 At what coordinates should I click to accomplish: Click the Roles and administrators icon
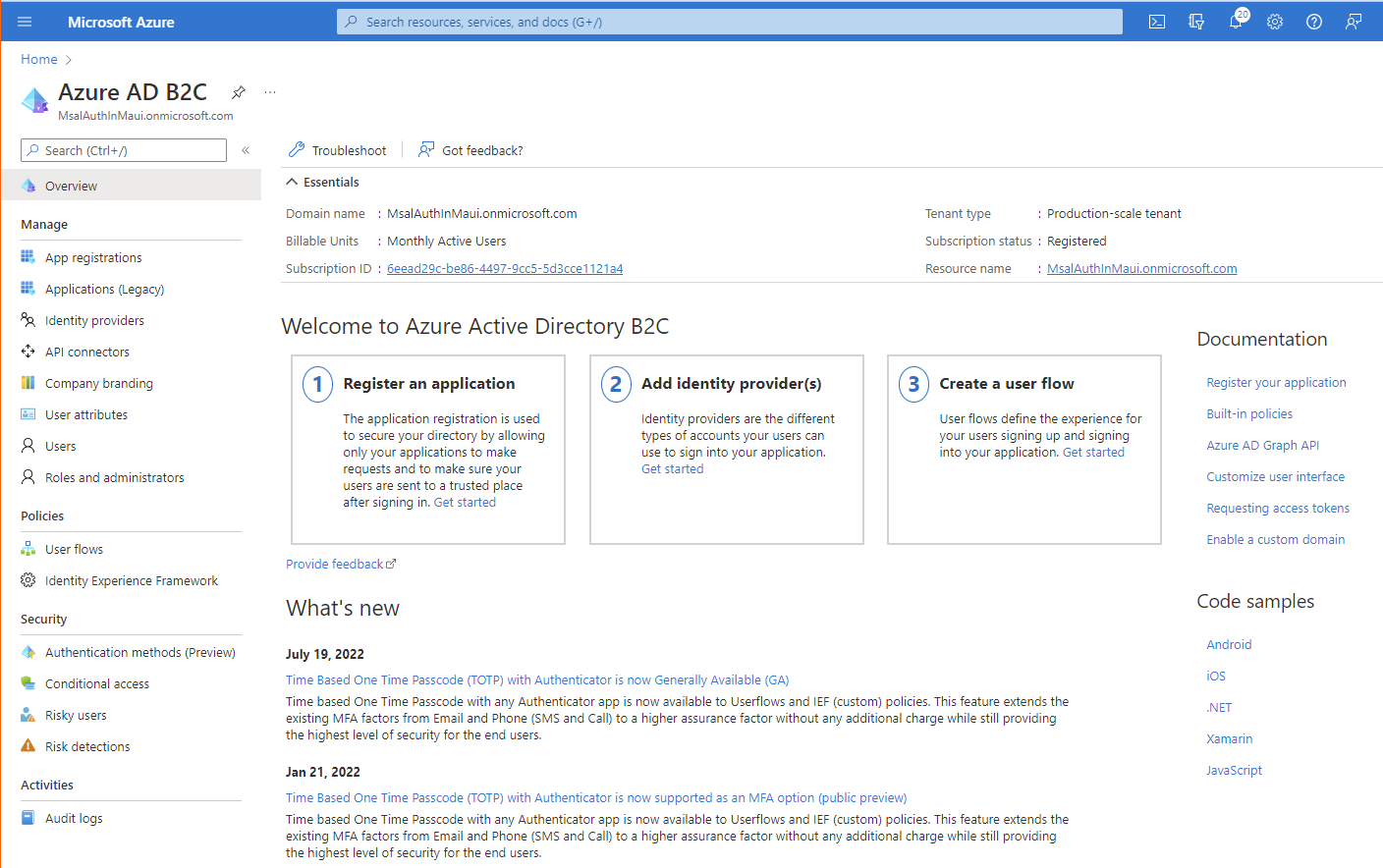28,477
